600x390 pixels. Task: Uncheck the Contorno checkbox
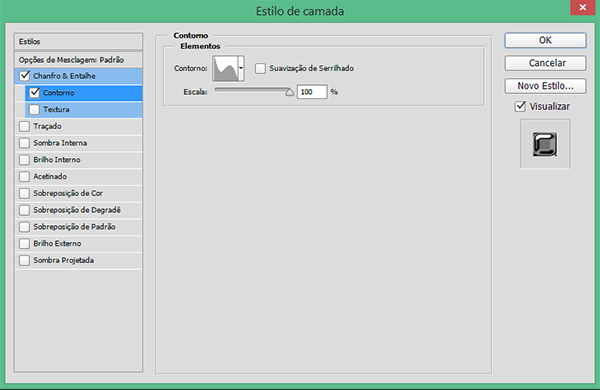[x=34, y=93]
